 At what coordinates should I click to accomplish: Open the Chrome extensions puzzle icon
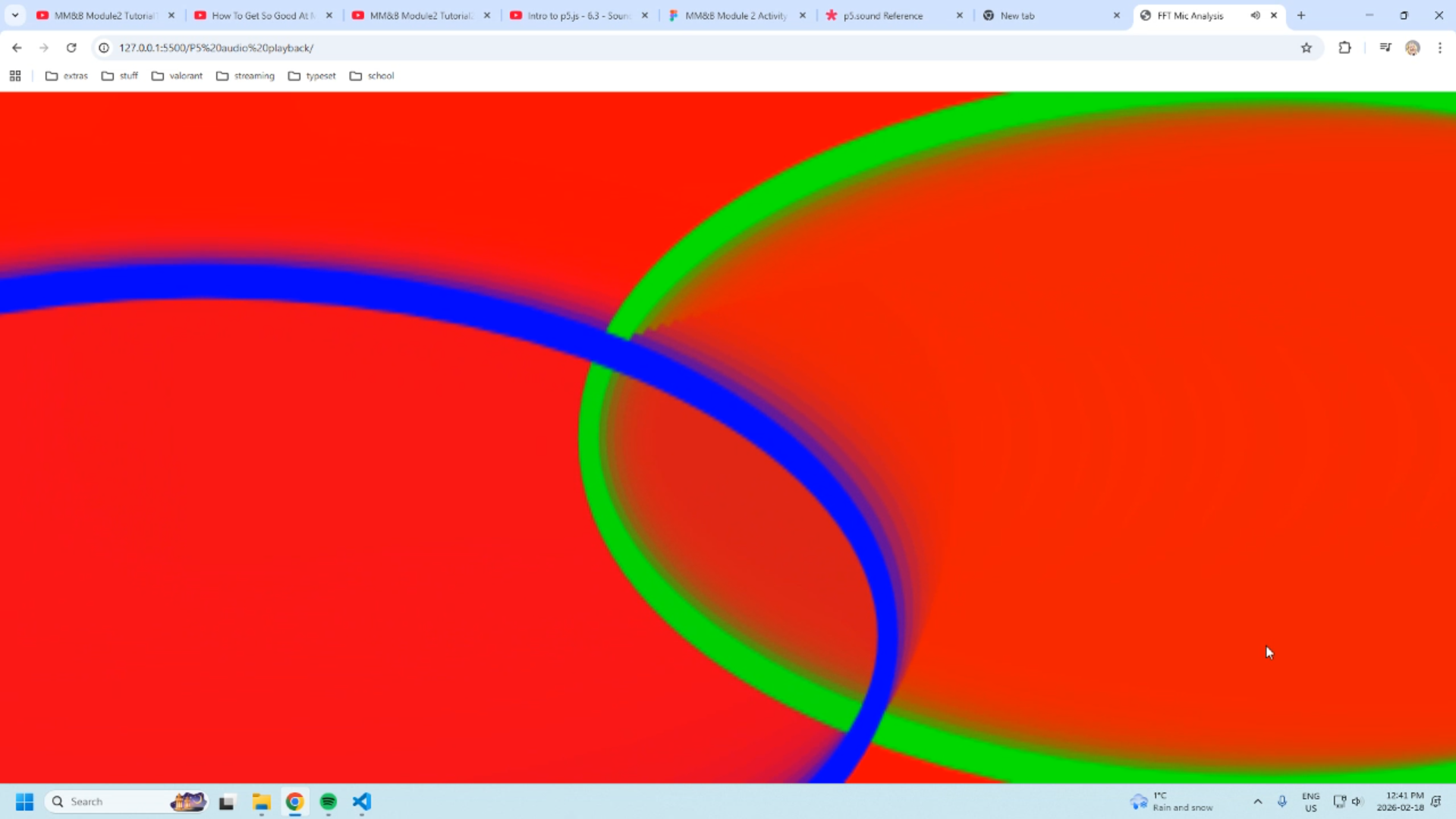(x=1344, y=47)
